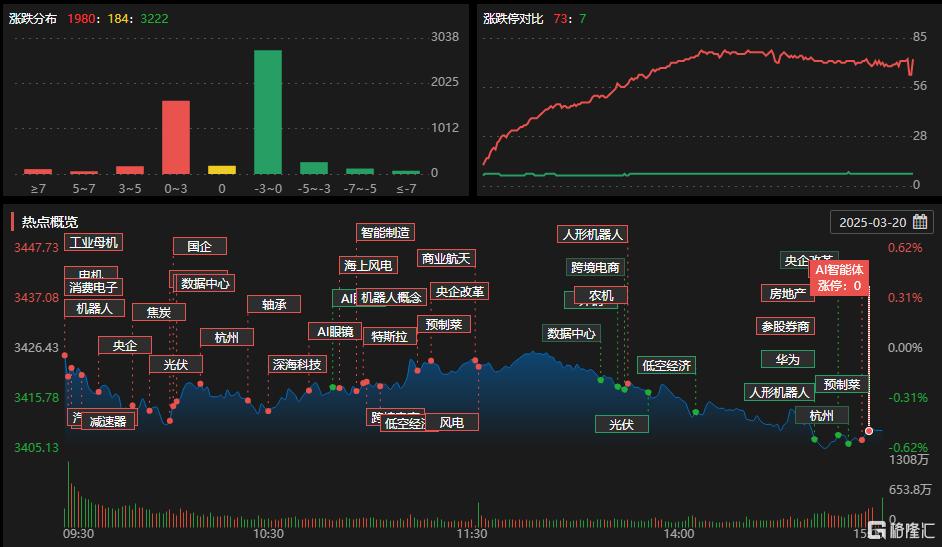Click the 参股券商 hotspot label
The image size is (942, 547).
[785, 326]
